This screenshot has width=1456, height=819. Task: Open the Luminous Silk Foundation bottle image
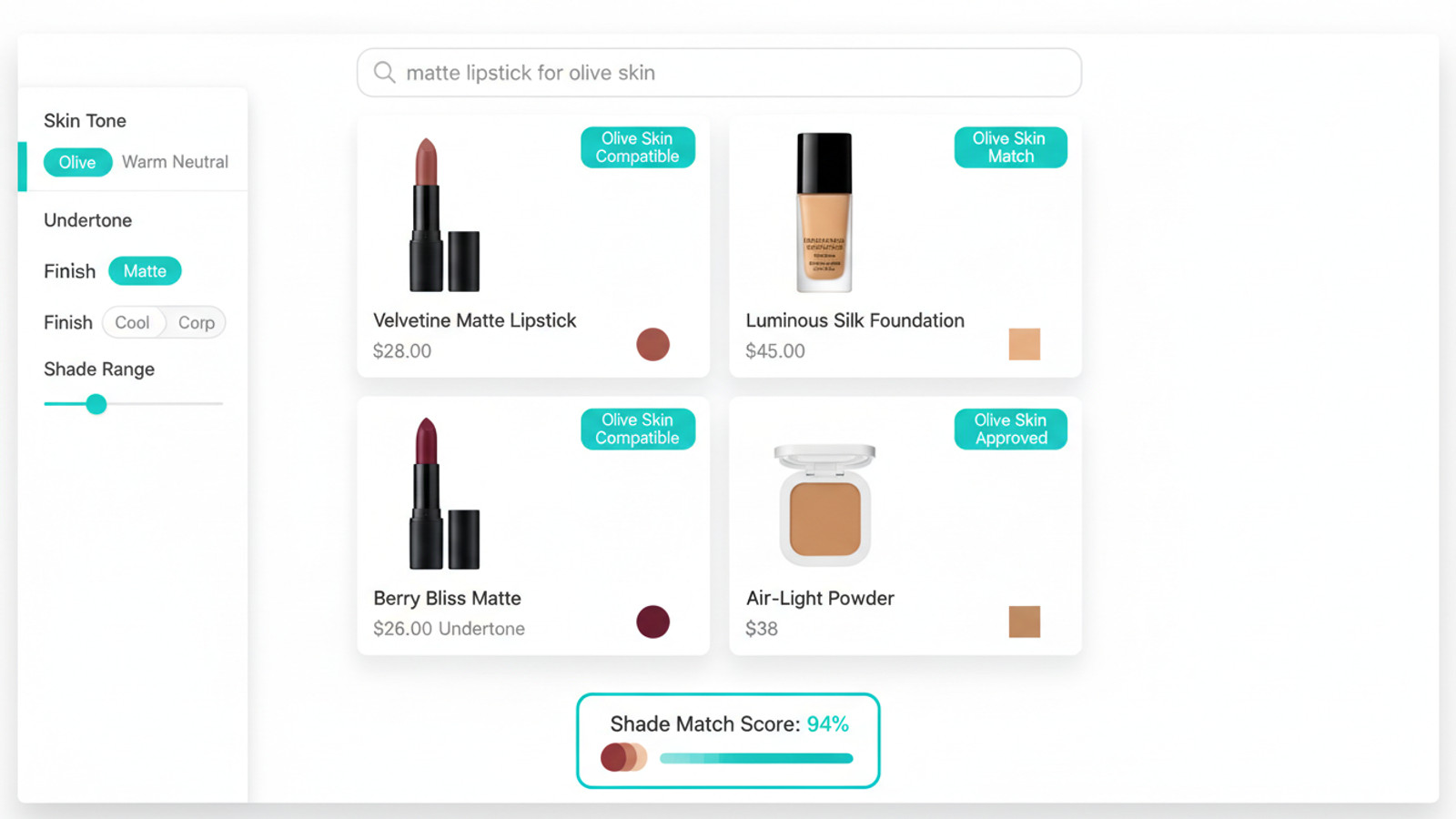824,213
